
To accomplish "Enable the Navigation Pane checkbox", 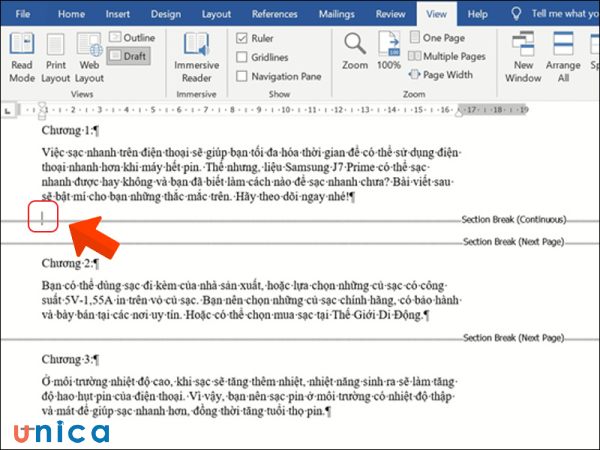I will tap(243, 76).
